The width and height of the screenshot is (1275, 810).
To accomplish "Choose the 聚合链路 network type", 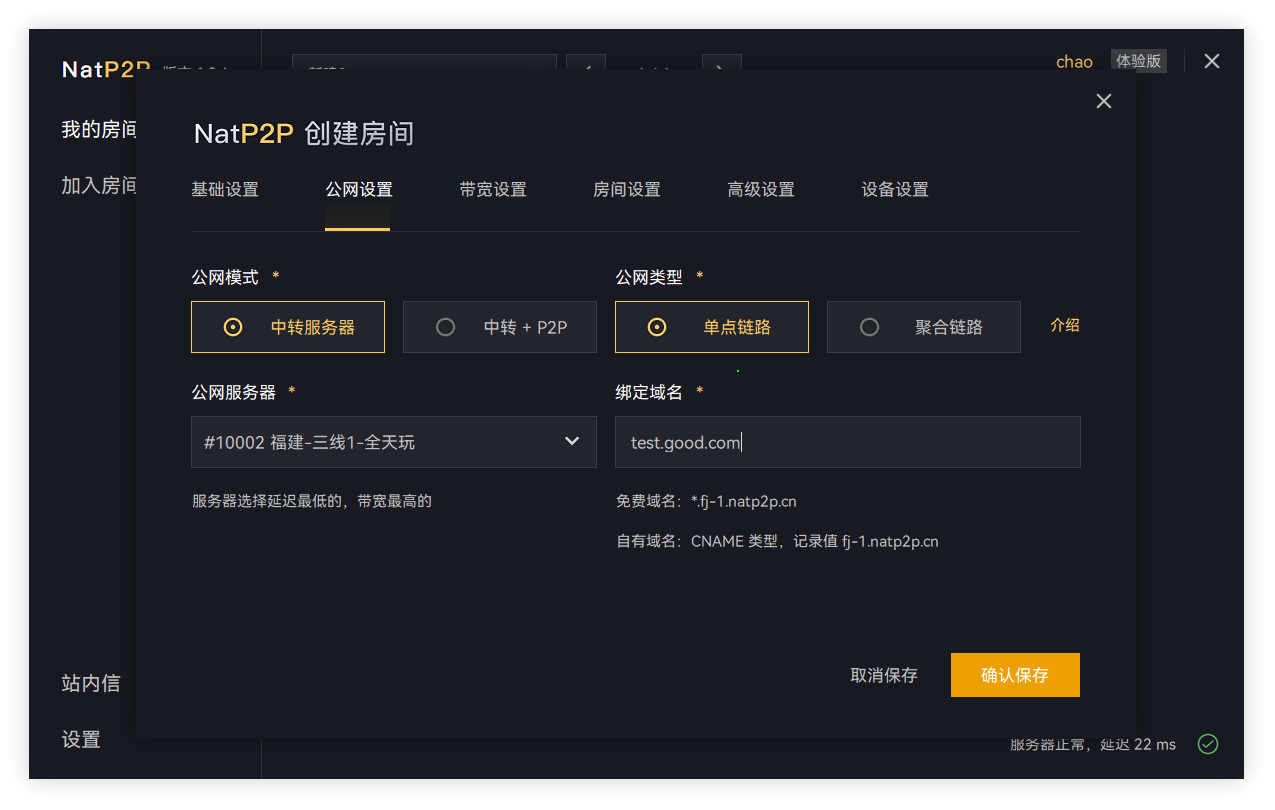I will point(924,327).
